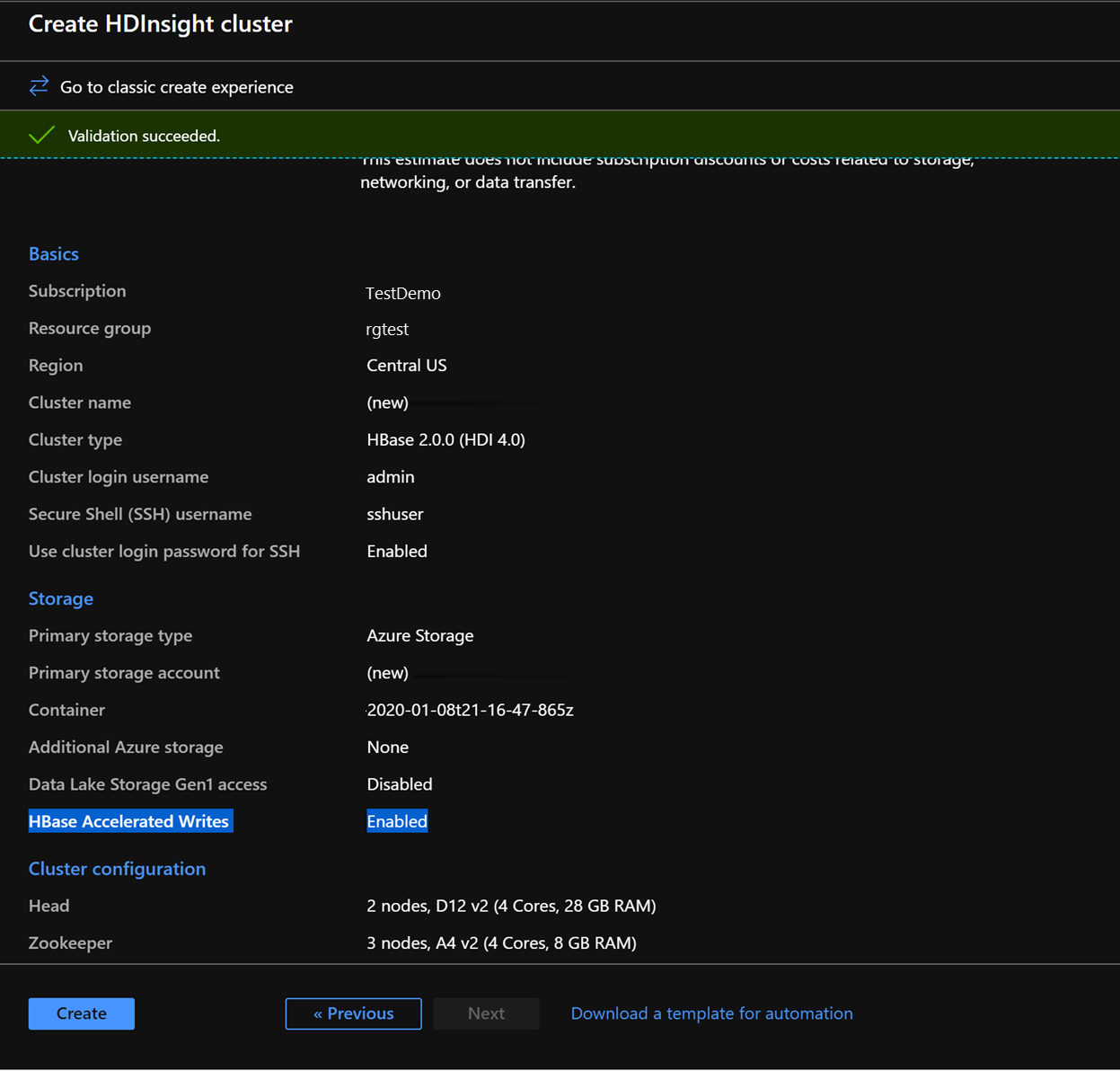Viewport: 1120px width, 1071px height.
Task: Open the classic create experience
Action: tap(176, 86)
